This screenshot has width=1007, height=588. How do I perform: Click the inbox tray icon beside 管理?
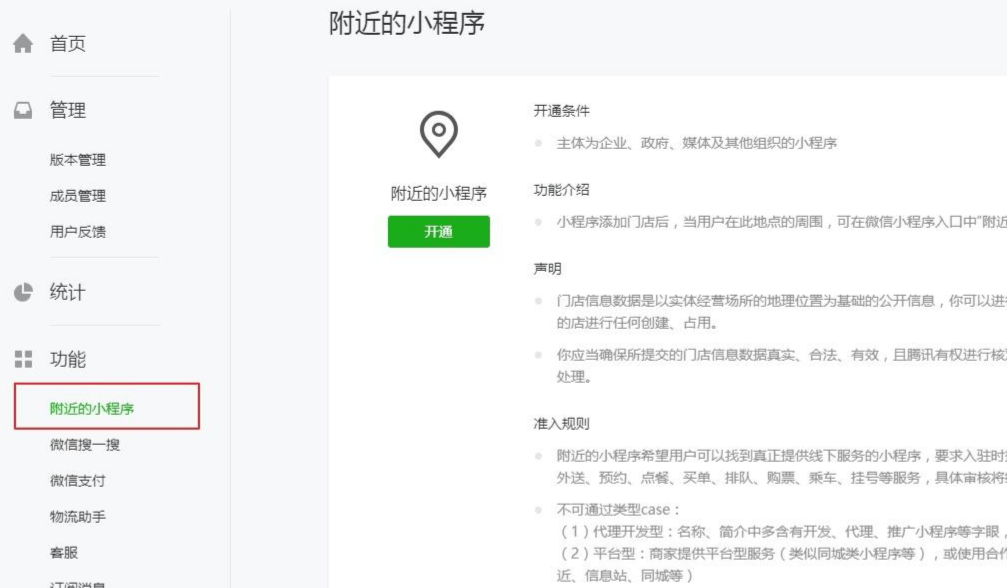[23, 110]
